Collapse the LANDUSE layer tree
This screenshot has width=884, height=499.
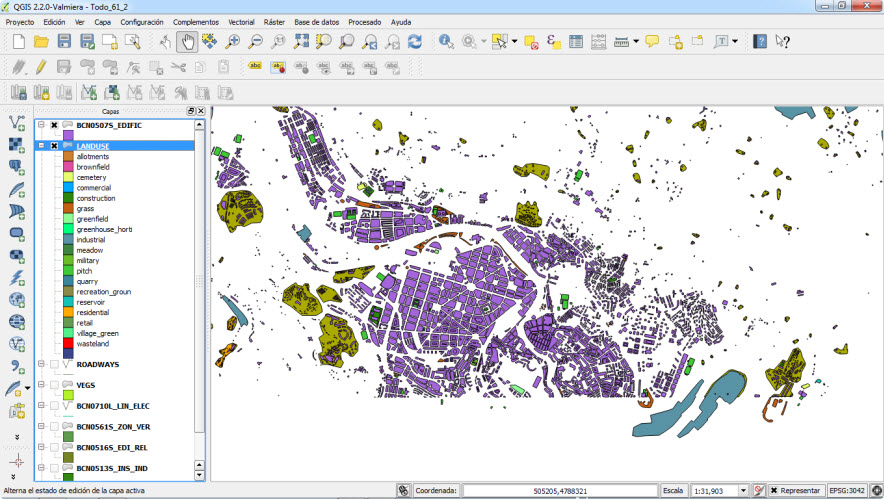tap(41, 146)
